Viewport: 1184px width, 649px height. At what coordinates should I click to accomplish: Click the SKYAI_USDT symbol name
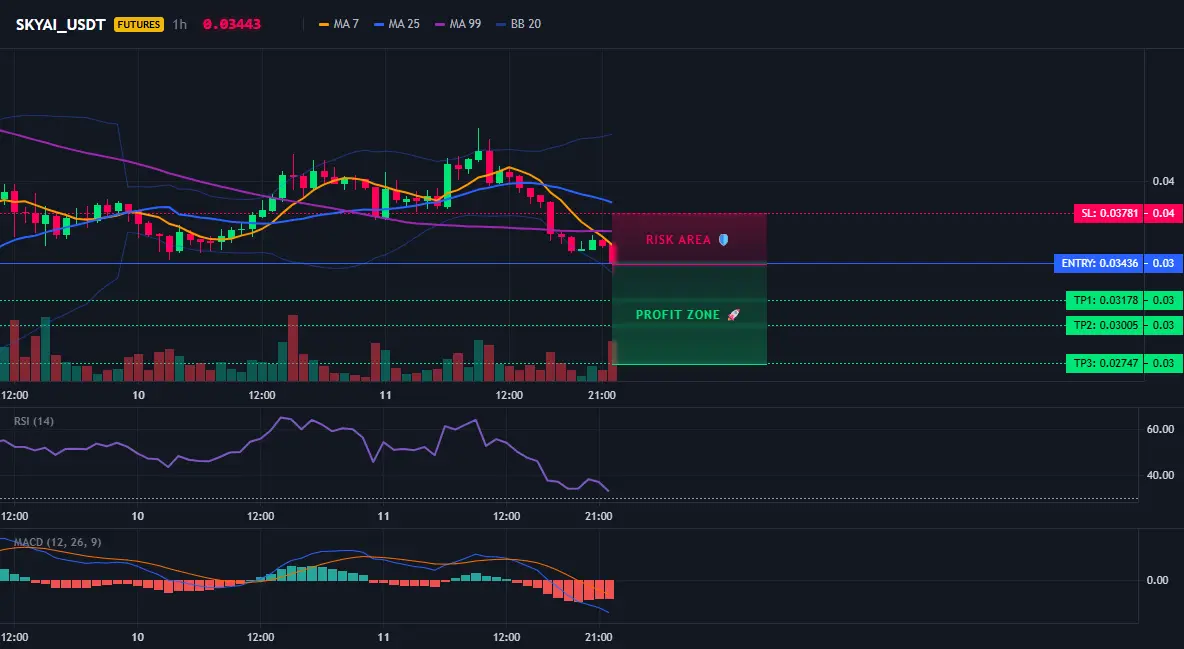(60, 24)
